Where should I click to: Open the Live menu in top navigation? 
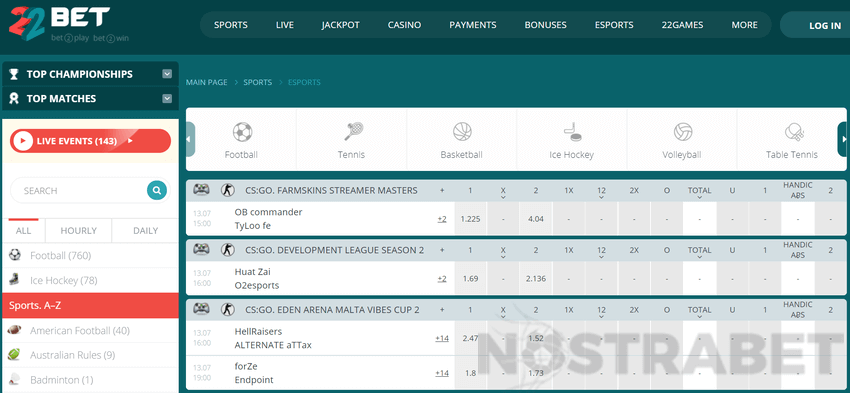[285, 25]
